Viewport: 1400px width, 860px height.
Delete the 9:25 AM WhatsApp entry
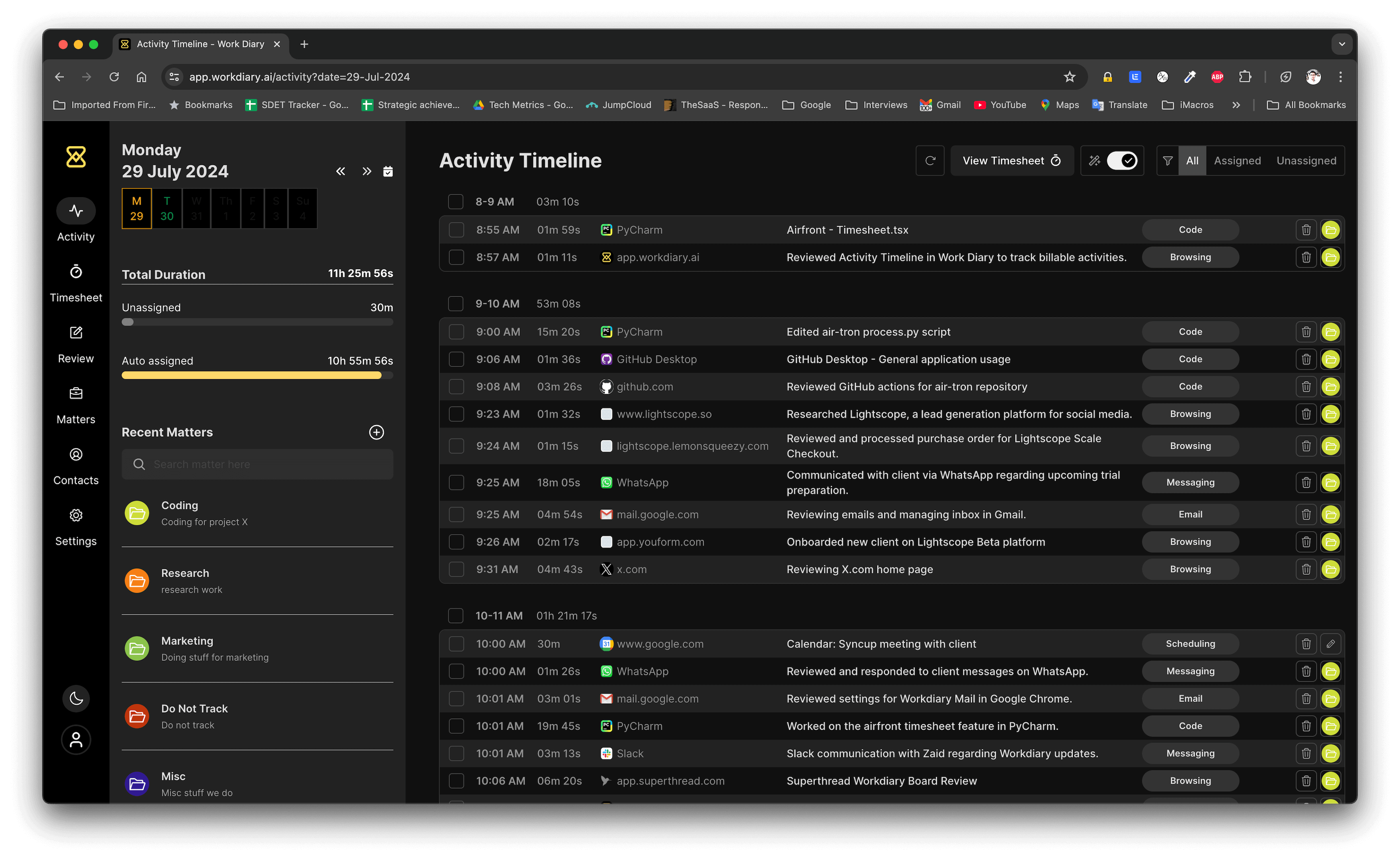1306,482
